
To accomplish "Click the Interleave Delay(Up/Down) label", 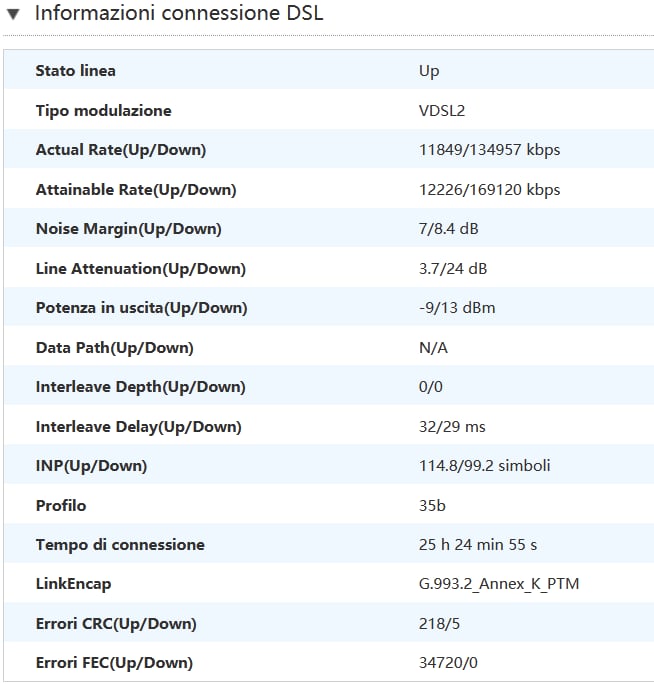I will pos(138,427).
